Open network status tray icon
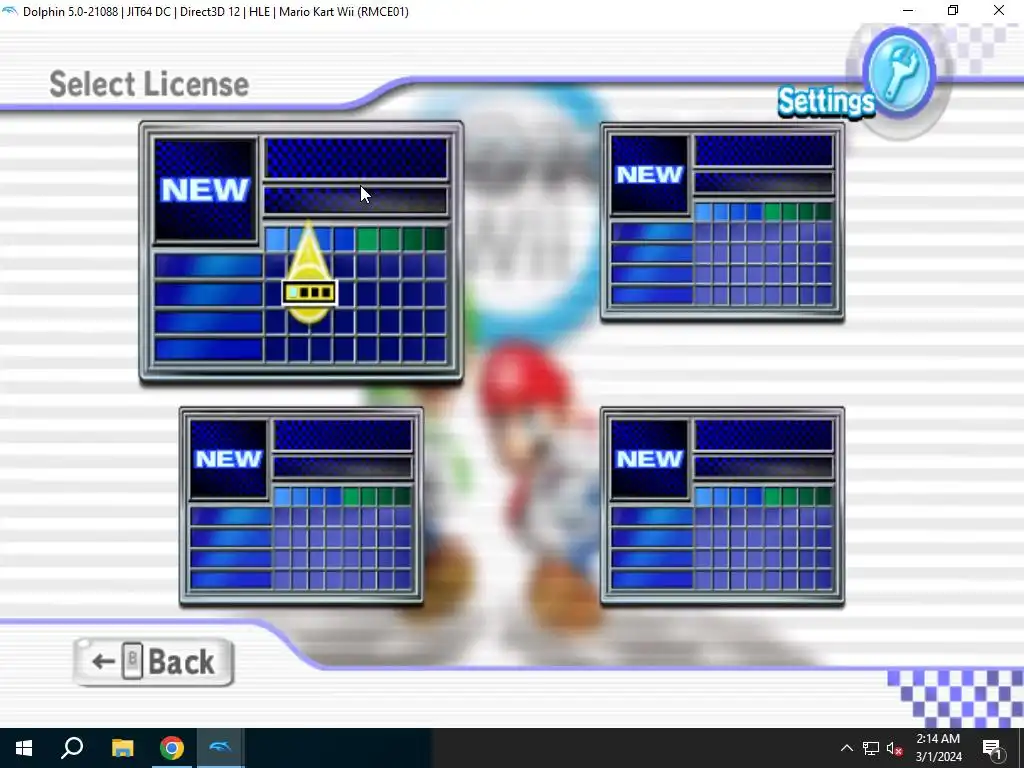This screenshot has height=768, width=1024. pyautogui.click(x=871, y=748)
